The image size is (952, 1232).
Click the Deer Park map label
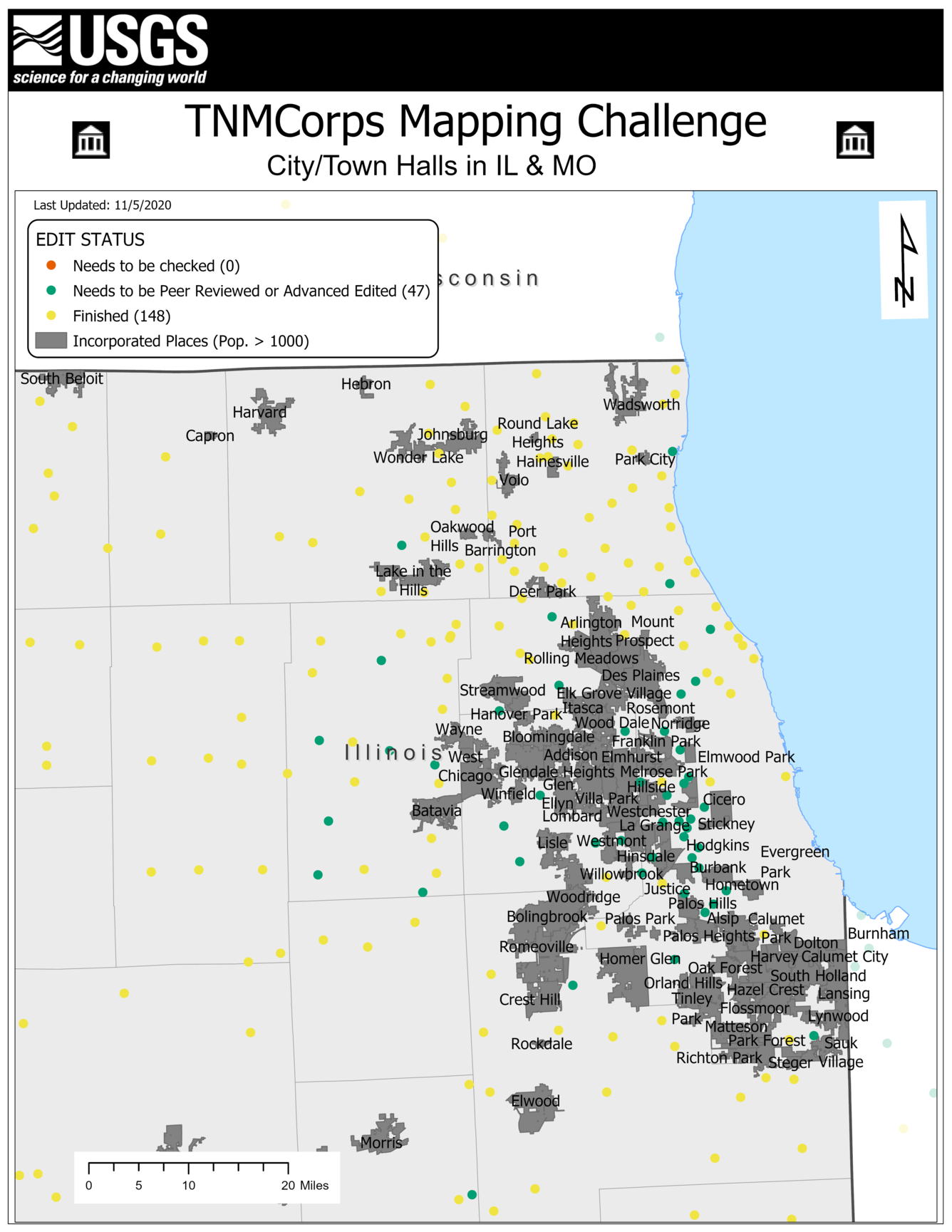[x=542, y=591]
